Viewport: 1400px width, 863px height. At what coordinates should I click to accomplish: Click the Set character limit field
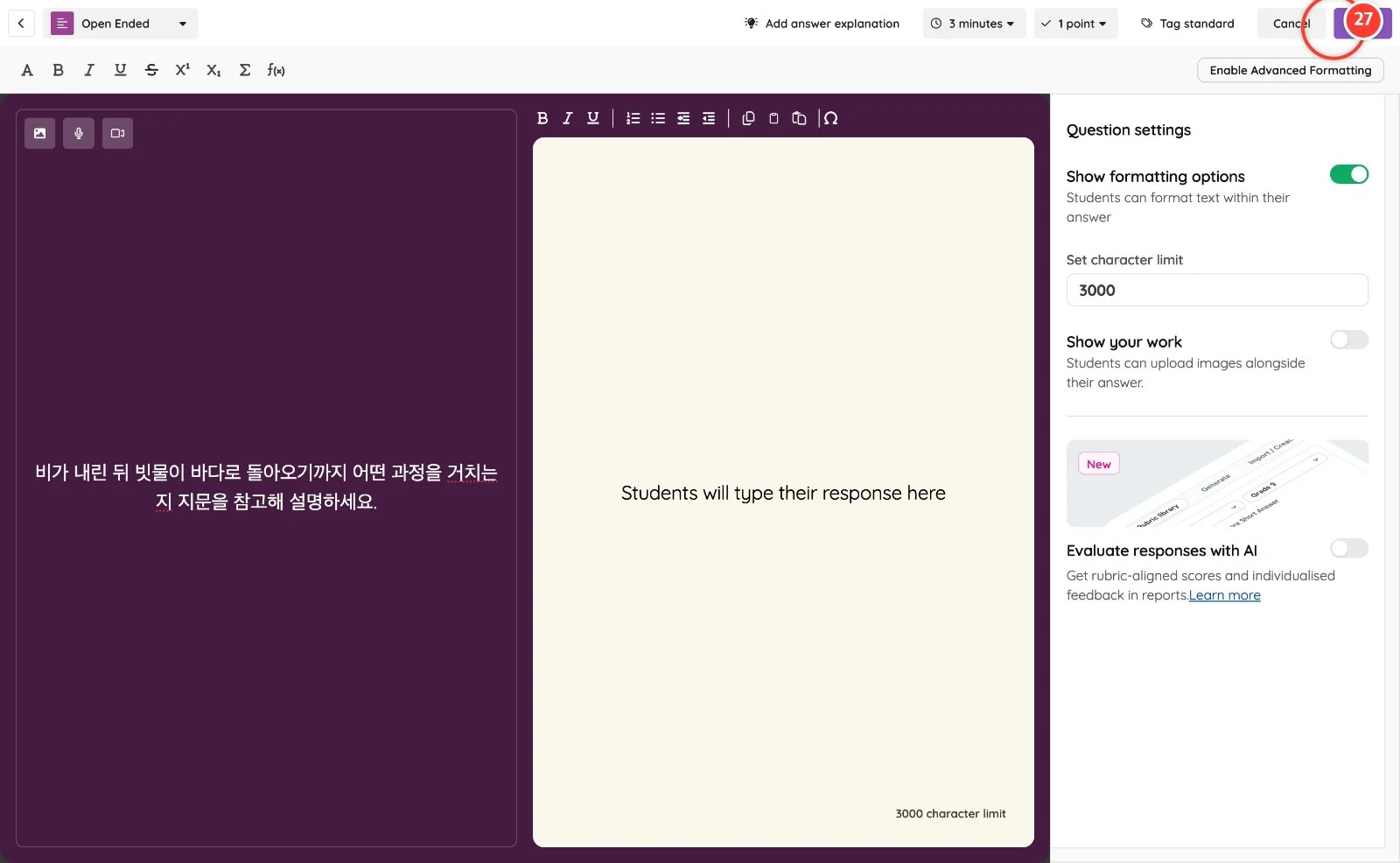pyautogui.click(x=1217, y=290)
